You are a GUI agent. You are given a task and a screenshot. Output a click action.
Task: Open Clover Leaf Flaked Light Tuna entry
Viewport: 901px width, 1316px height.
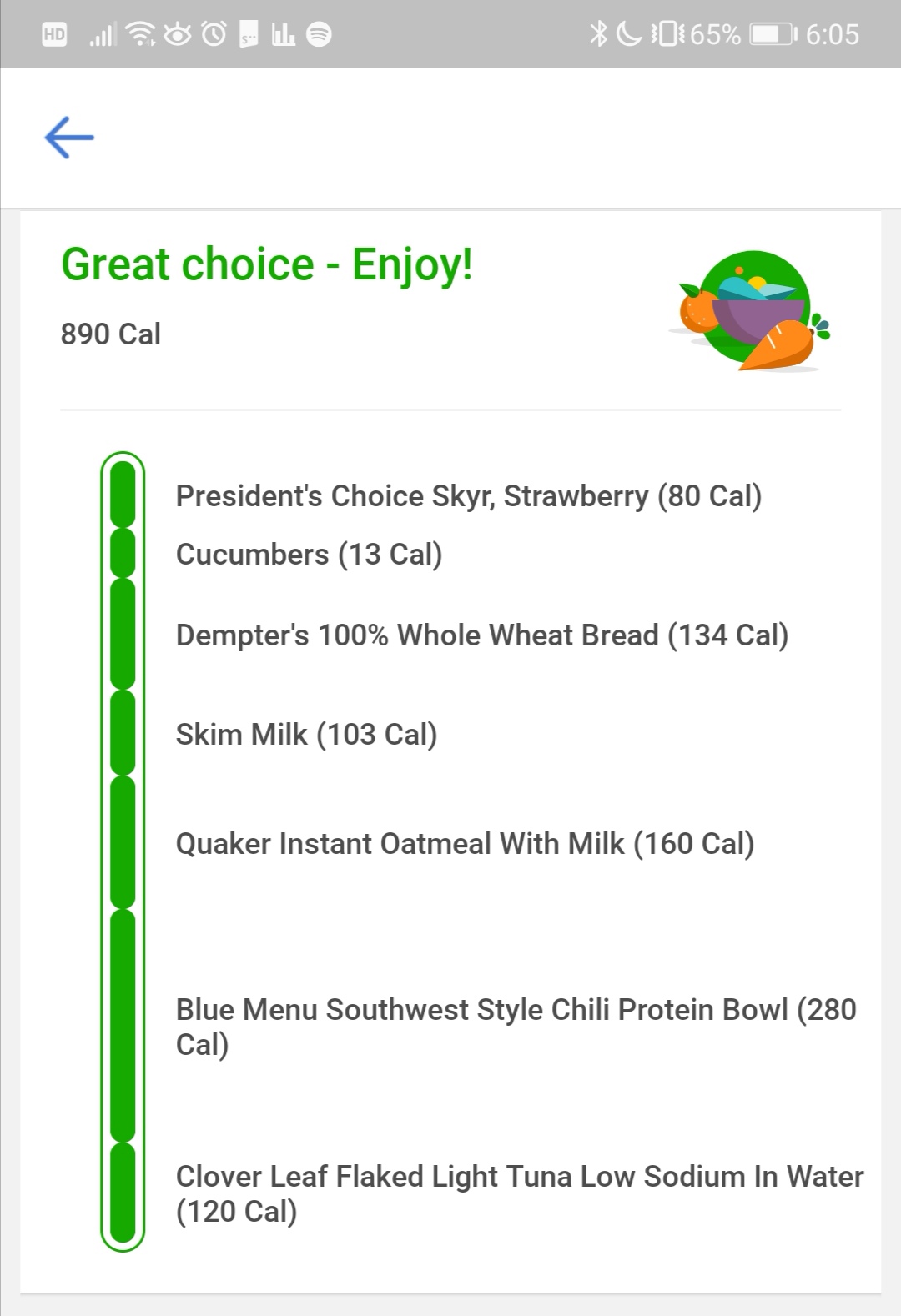(x=520, y=1194)
